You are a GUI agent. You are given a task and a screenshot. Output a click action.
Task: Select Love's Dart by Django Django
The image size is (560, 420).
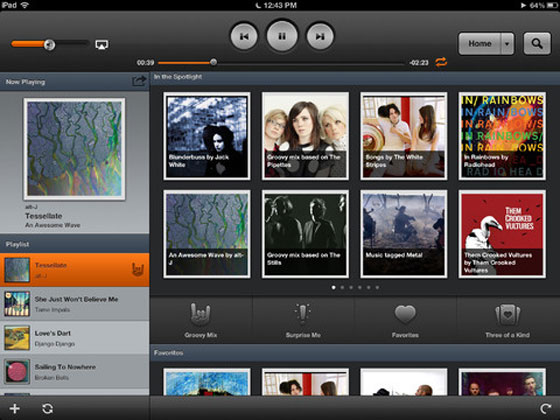[x=75, y=338]
